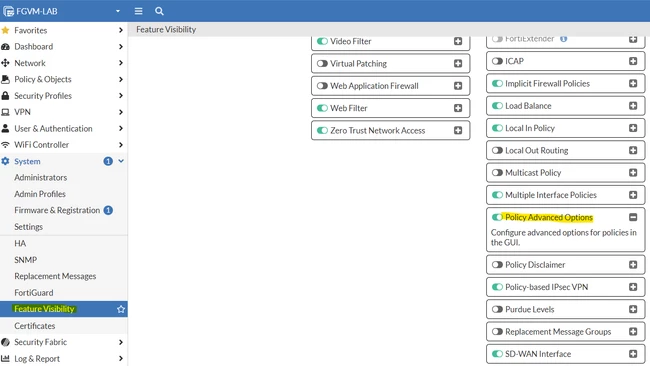The width and height of the screenshot is (650, 366).
Task: Expand Policy & Objects chevron
Action: tap(121, 79)
